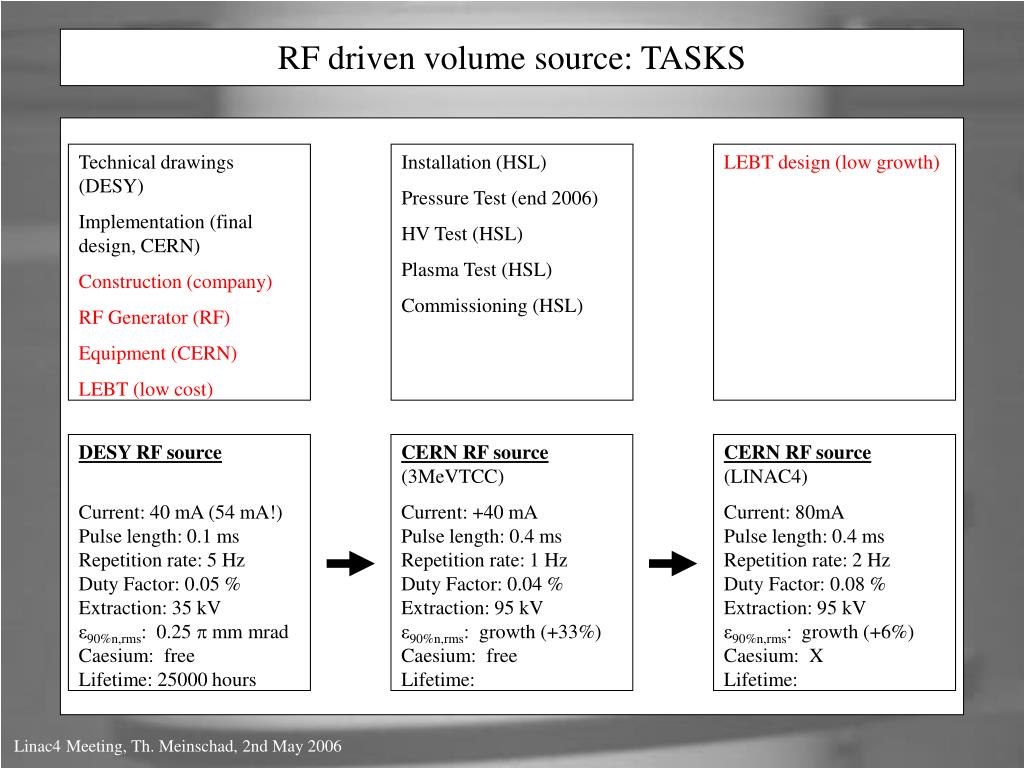Click the arrow between DESY and CERN 3MeVTCC boxes
Image resolution: width=1024 pixels, height=768 pixels.
point(350,563)
